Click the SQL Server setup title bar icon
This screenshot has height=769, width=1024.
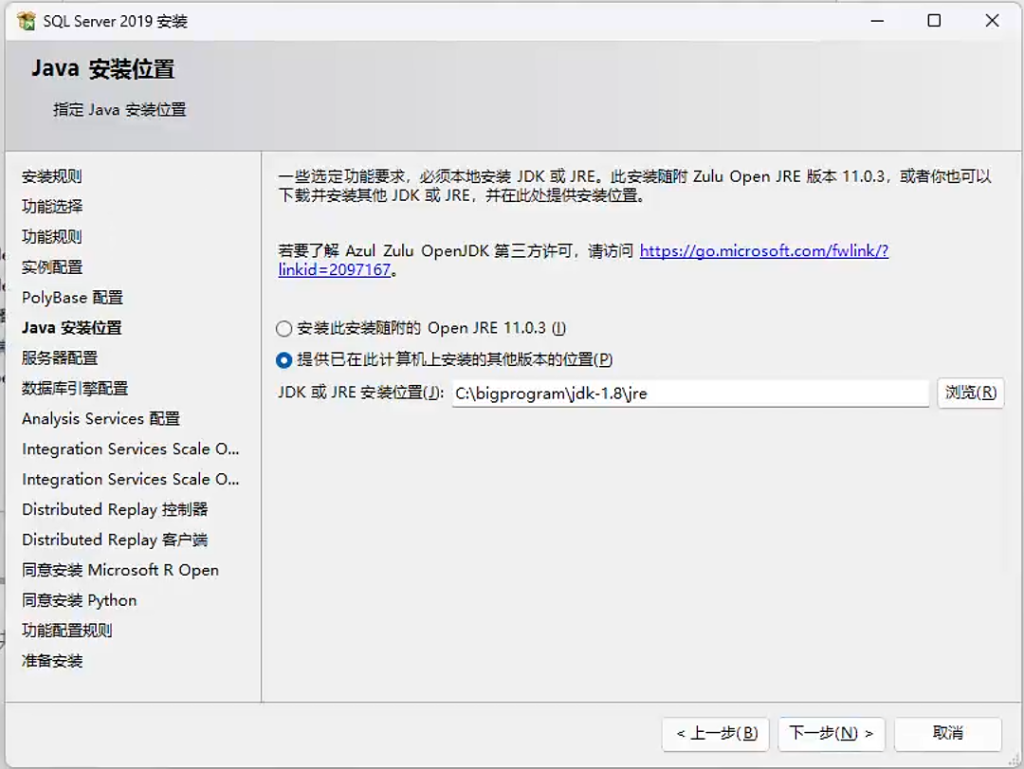27,21
